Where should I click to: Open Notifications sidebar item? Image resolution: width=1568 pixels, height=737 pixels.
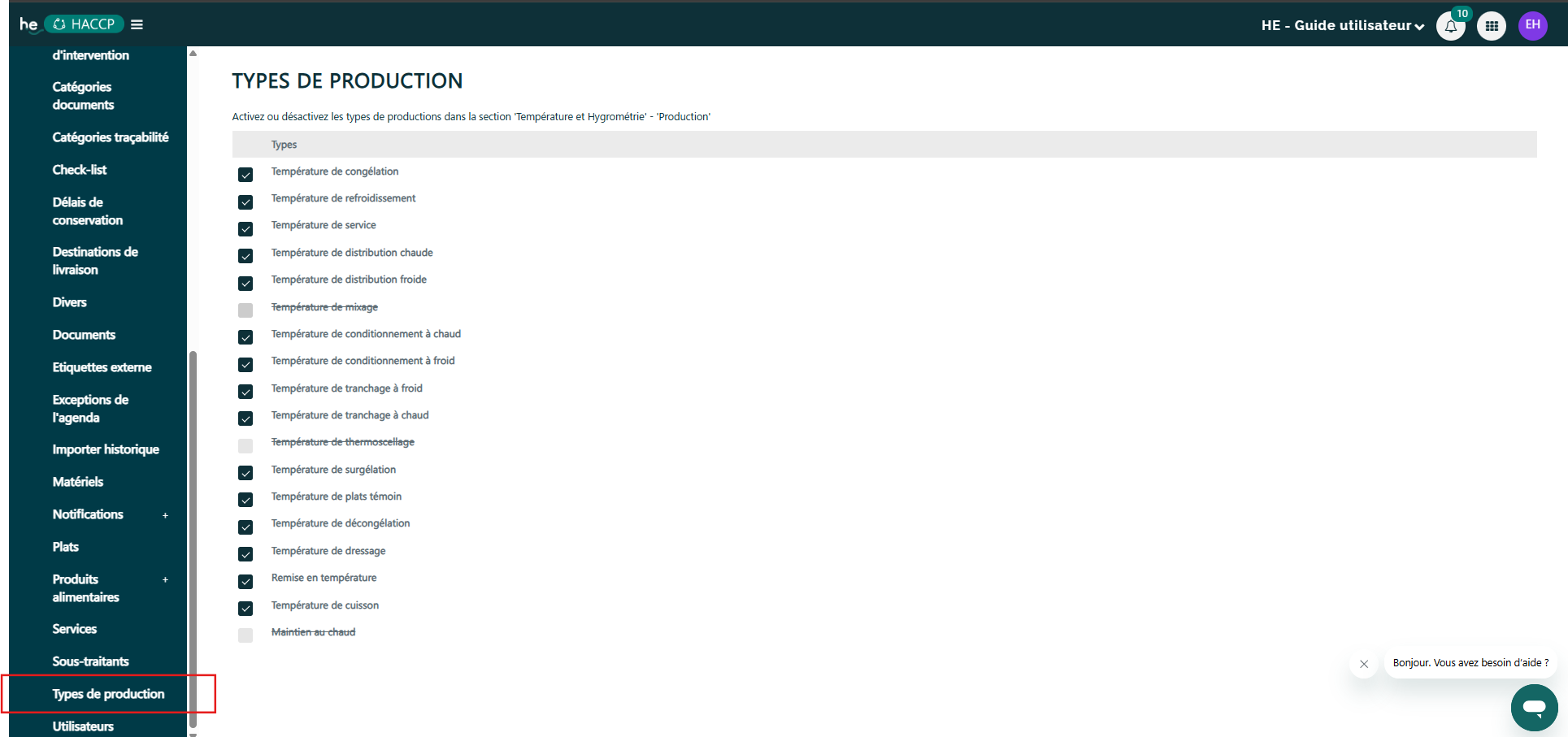point(88,514)
